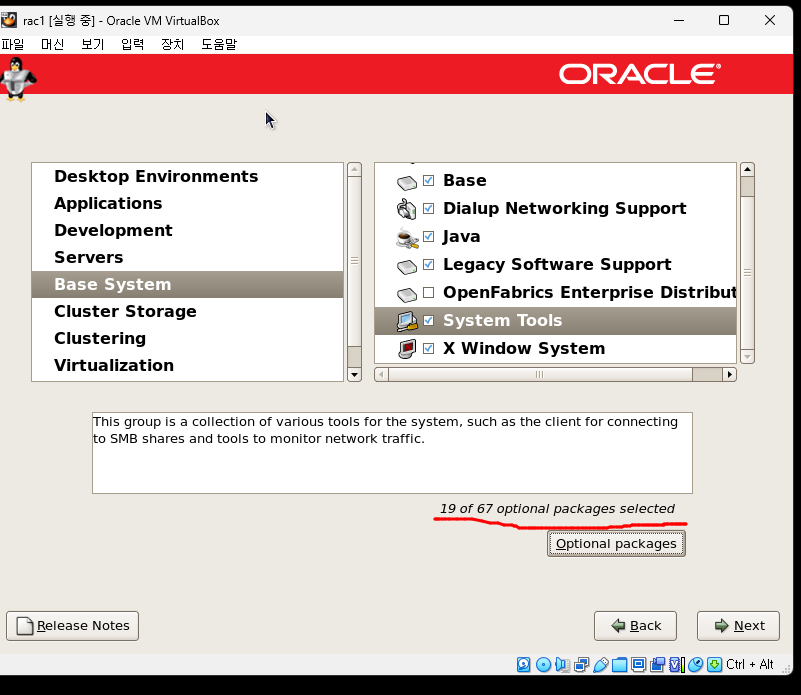Viewport: 801px width, 695px height.
Task: Click the Legacy Software Support icon
Action: pos(407,266)
